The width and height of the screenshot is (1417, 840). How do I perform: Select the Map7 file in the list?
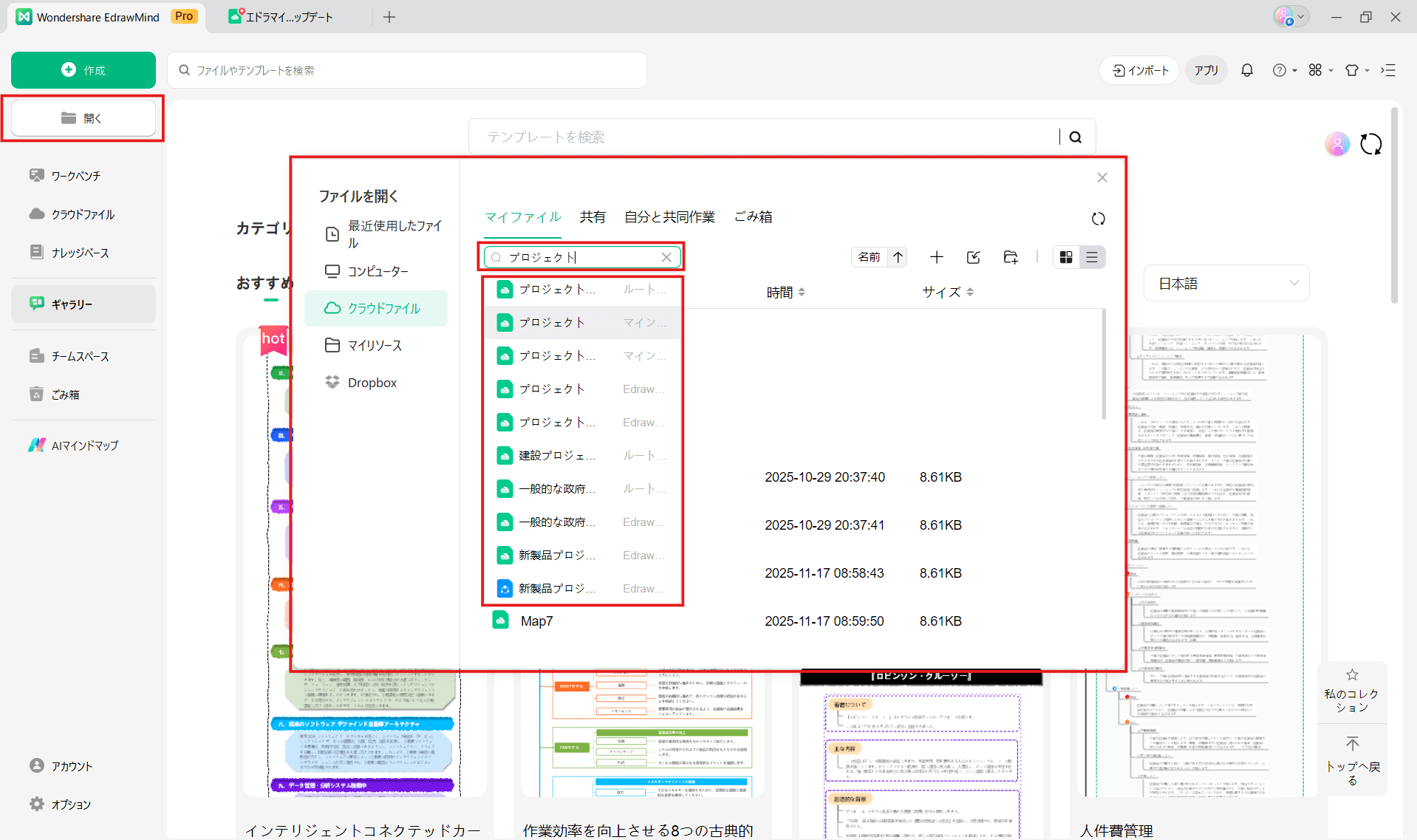536,621
